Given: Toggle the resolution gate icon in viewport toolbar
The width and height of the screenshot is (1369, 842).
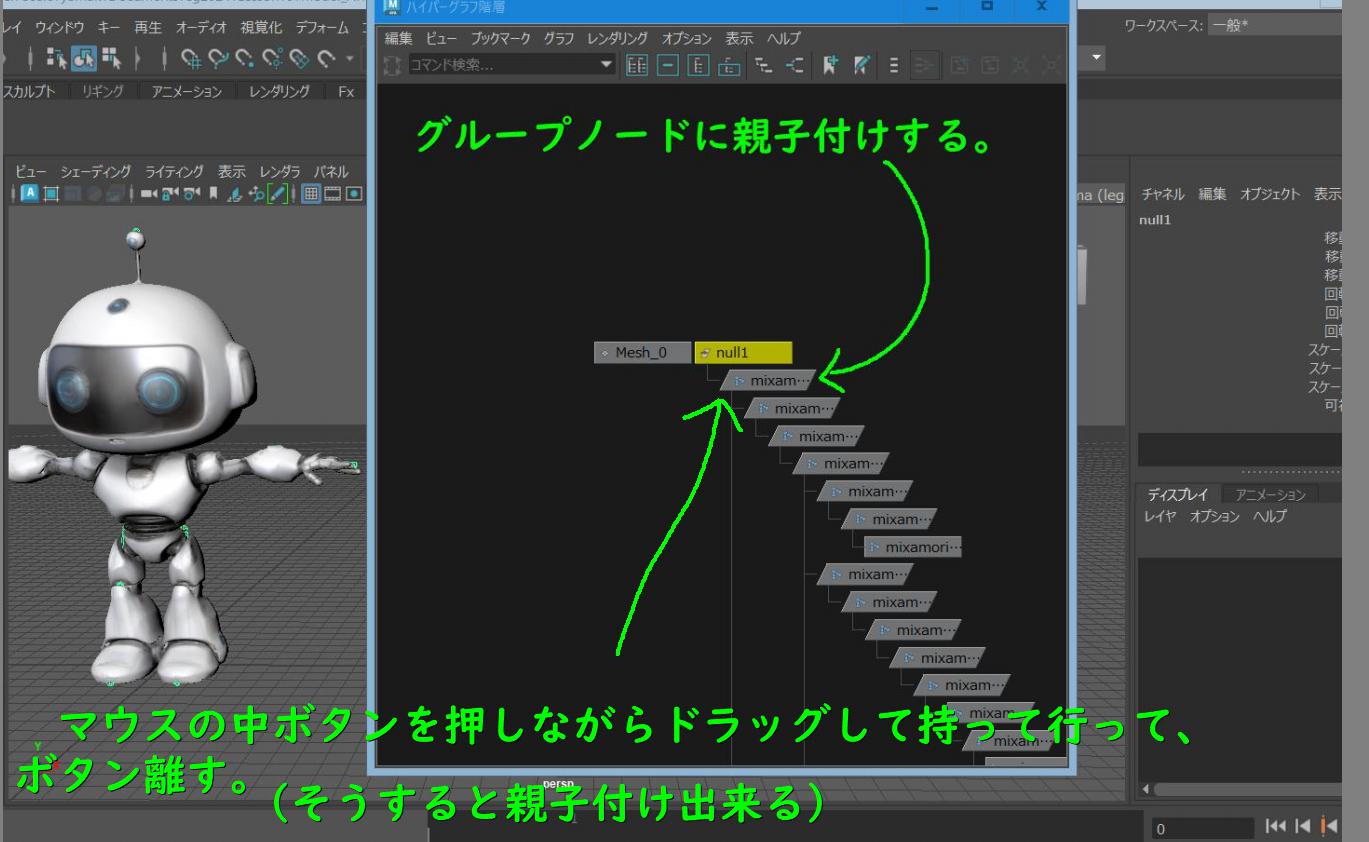Looking at the screenshot, I should pos(354,194).
